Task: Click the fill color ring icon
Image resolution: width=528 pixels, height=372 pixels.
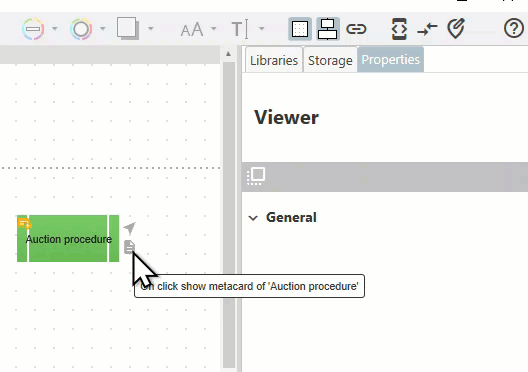Action: point(81,29)
